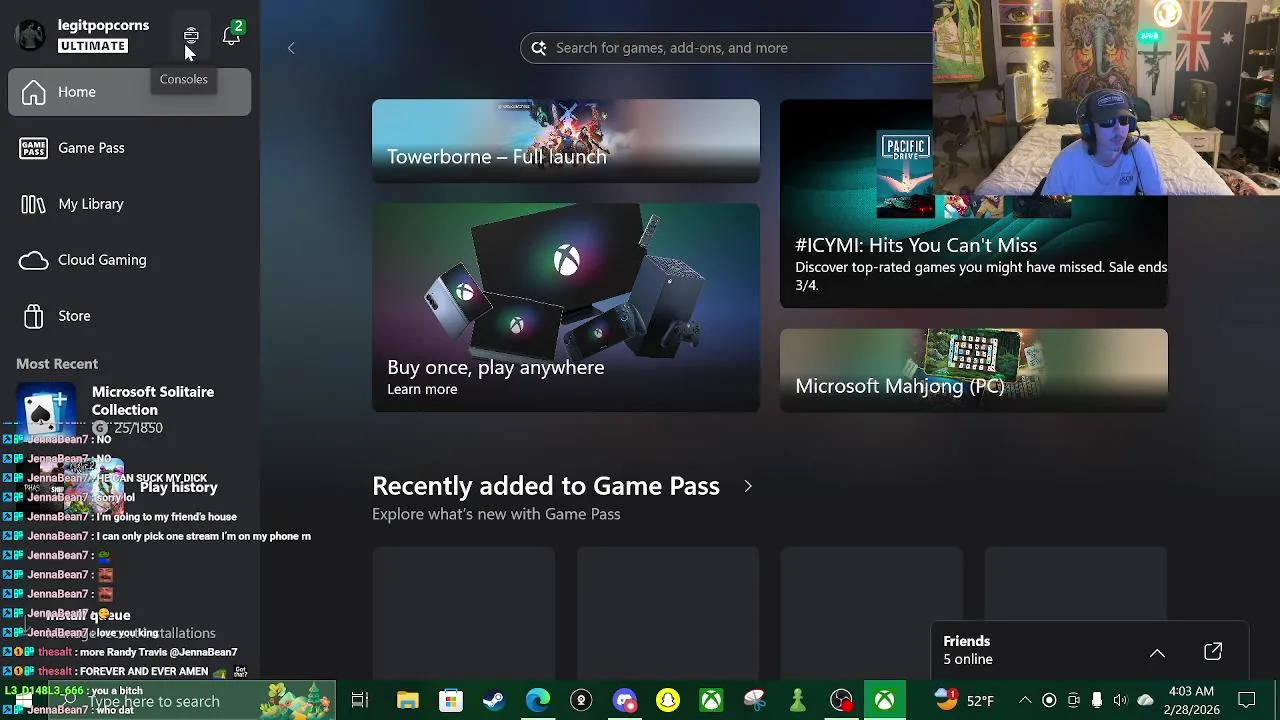The height and width of the screenshot is (720, 1280).
Task: Open Recently added to Game Pass heading
Action: pos(546,486)
